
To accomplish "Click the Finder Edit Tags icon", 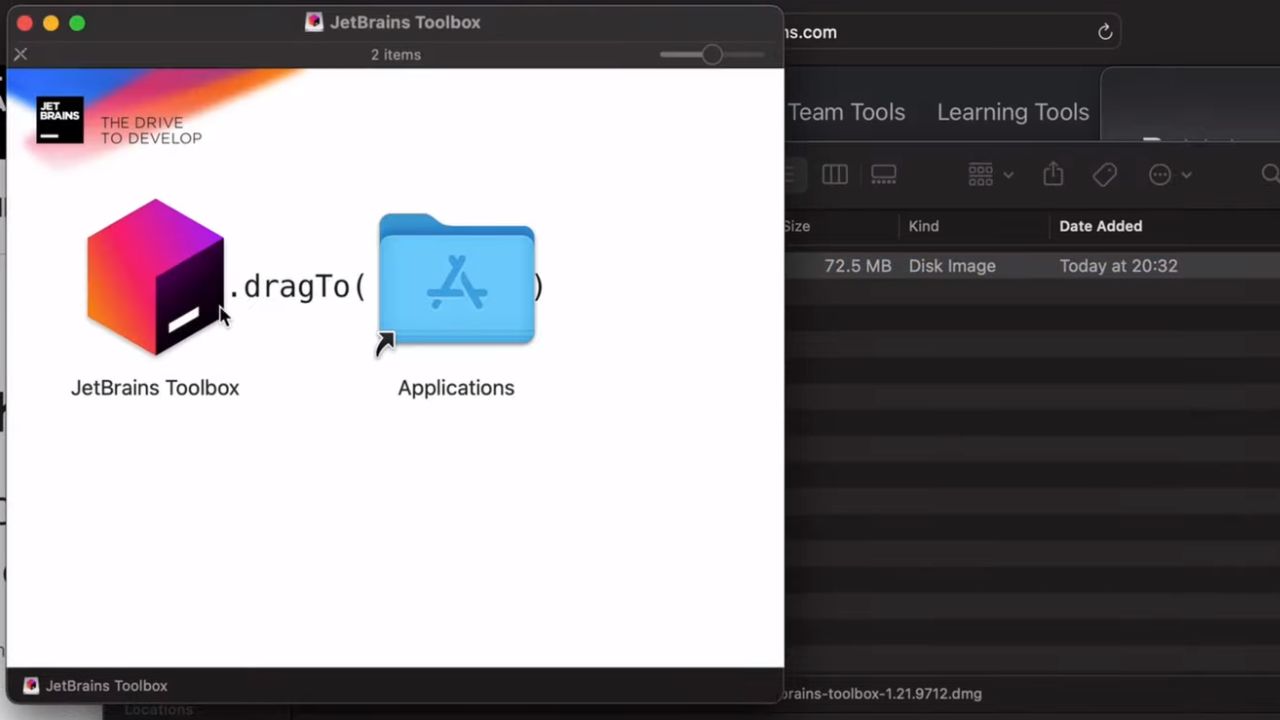I will (1105, 175).
